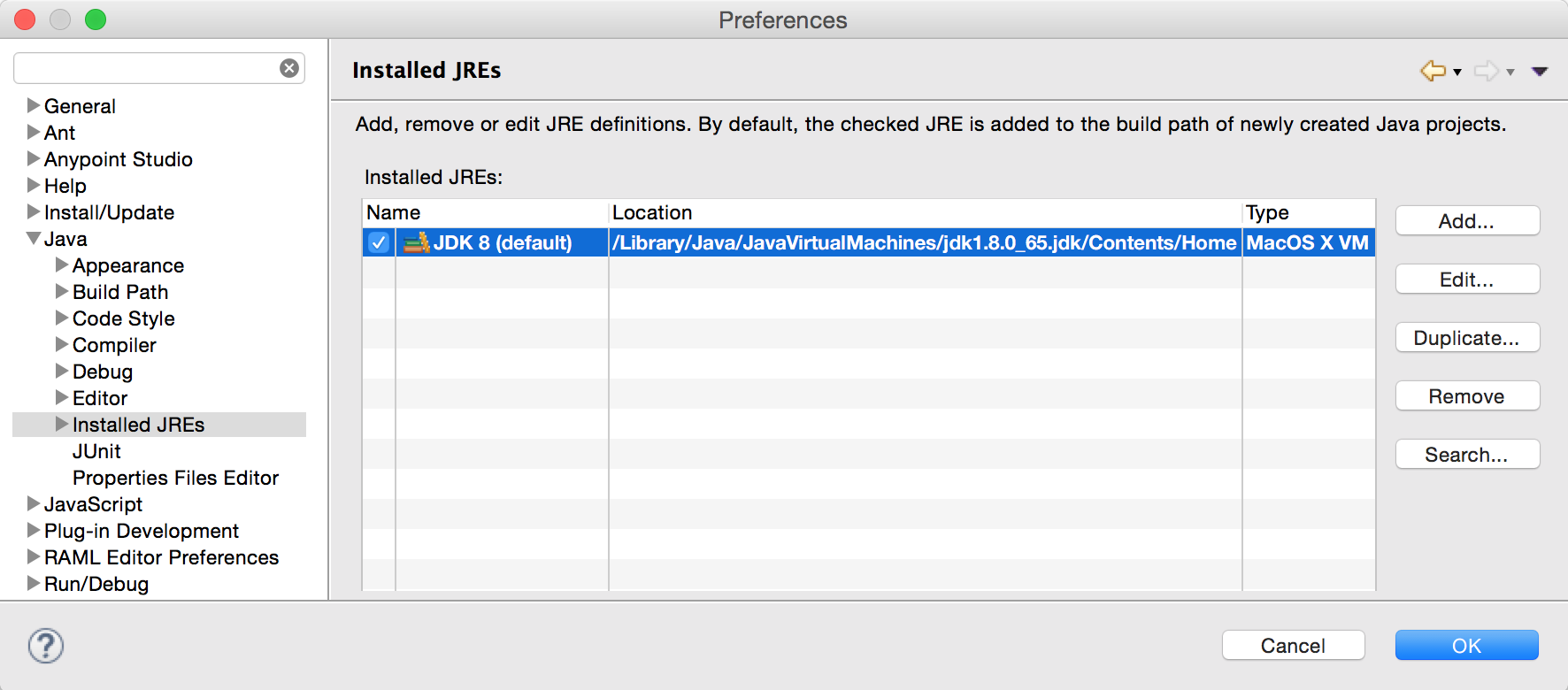The width and height of the screenshot is (1568, 690).
Task: Open the back history dropdown arrow
Action: tap(1457, 73)
